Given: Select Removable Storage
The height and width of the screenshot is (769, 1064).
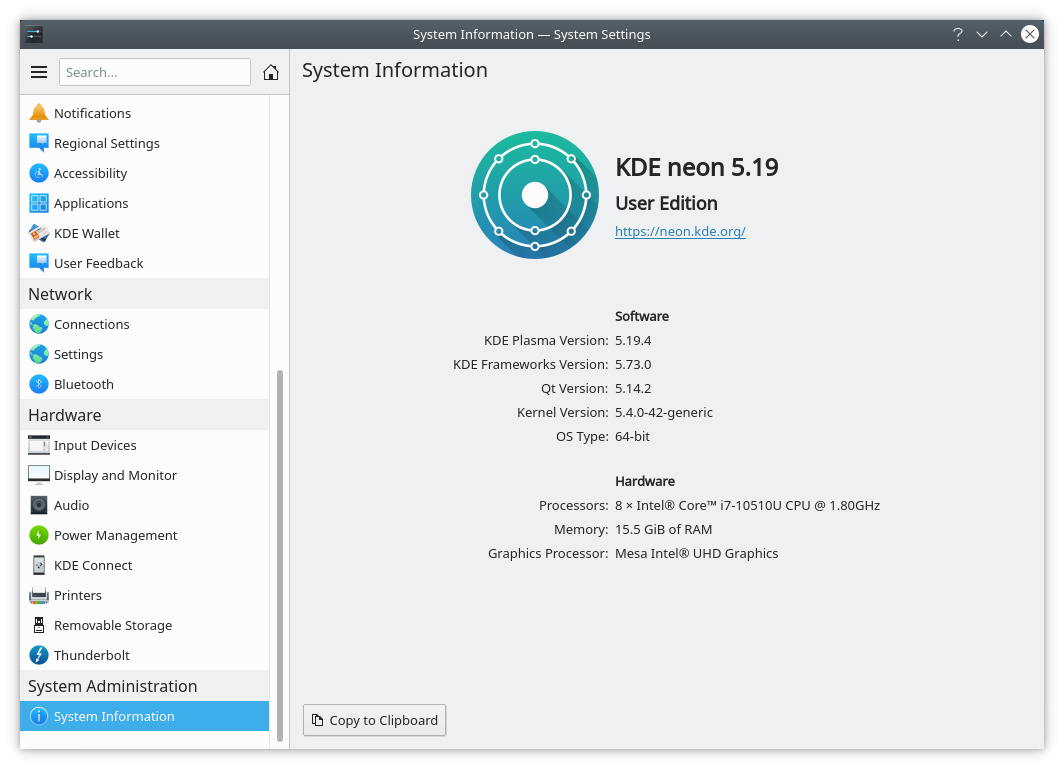Looking at the screenshot, I should 145,625.
